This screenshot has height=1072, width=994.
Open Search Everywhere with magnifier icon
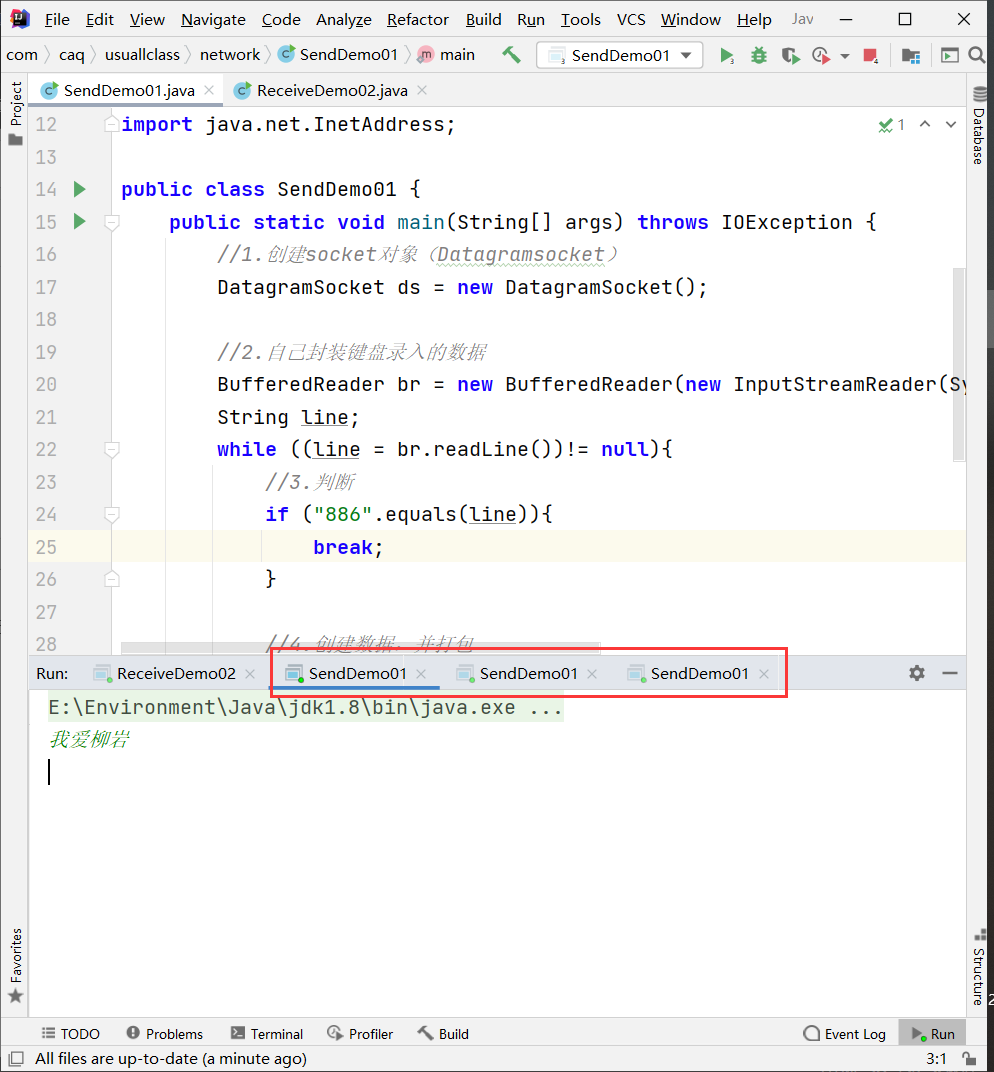(976, 56)
